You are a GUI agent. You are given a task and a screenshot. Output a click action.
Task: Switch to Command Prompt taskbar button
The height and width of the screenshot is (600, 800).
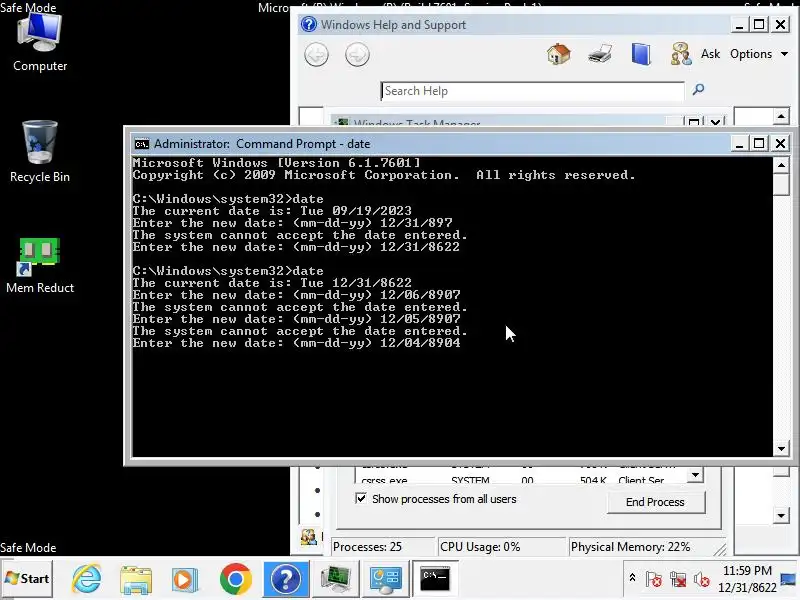[435, 579]
